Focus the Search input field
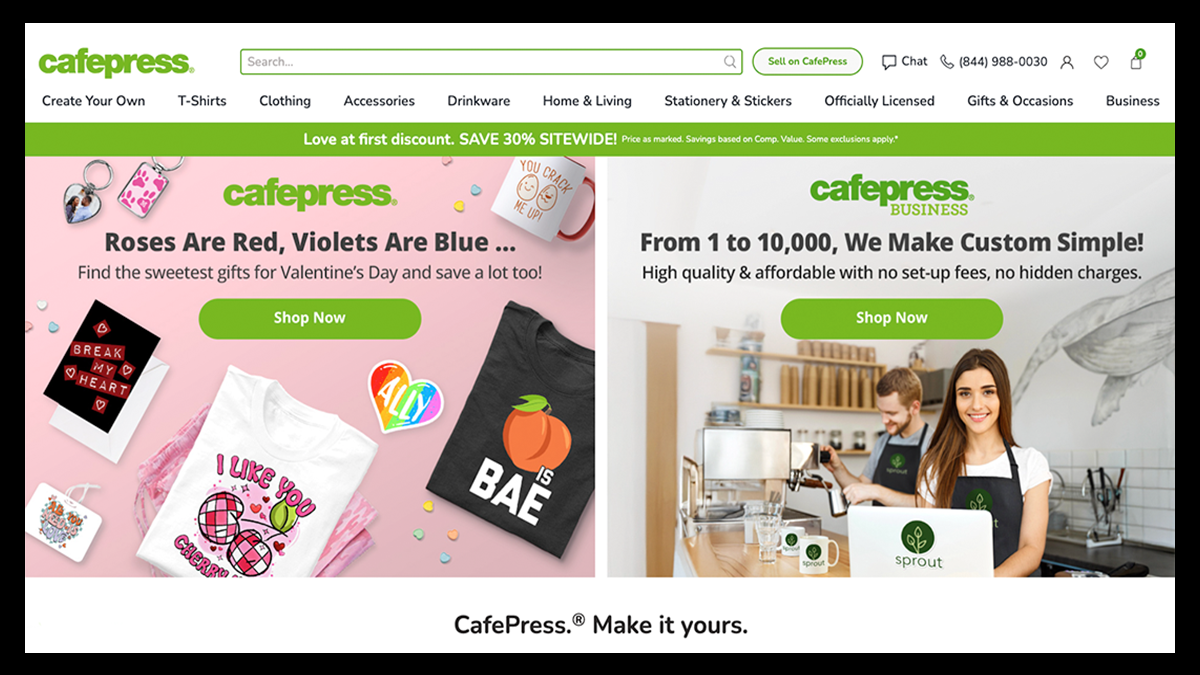The image size is (1200, 675). (x=491, y=62)
